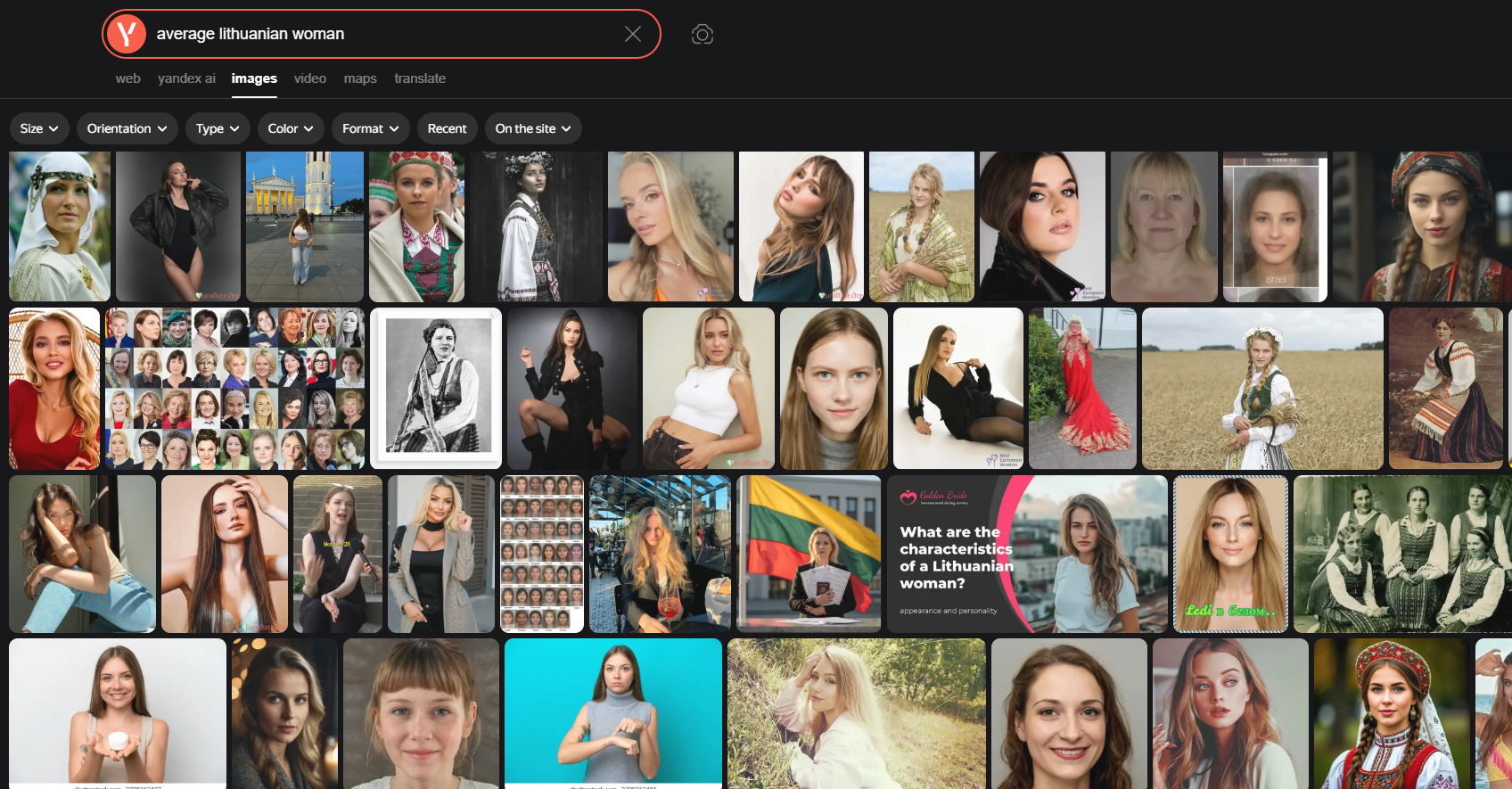Open image of woman with hand on forehead
Viewport: 1512px width, 789px height.
pyautogui.click(x=225, y=554)
